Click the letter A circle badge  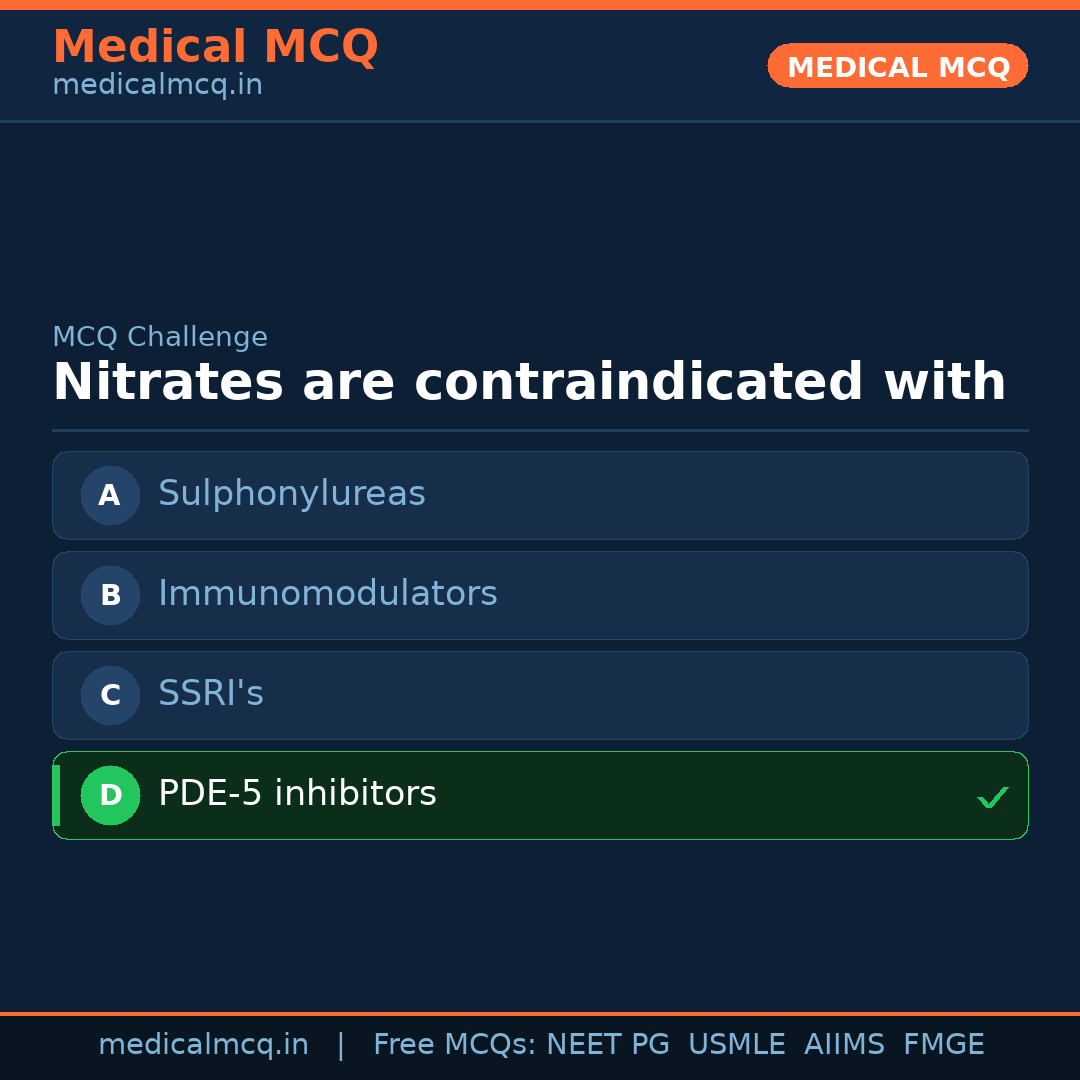click(x=110, y=495)
